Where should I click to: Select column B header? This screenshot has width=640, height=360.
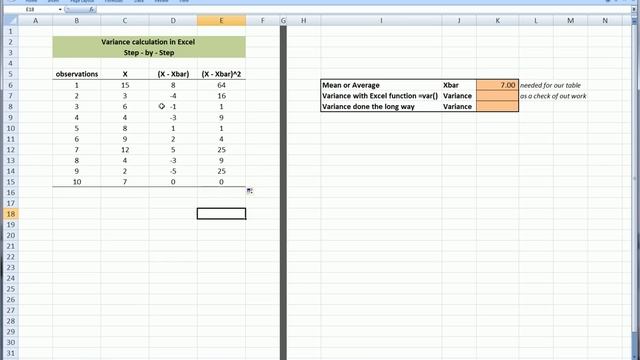pos(77,20)
